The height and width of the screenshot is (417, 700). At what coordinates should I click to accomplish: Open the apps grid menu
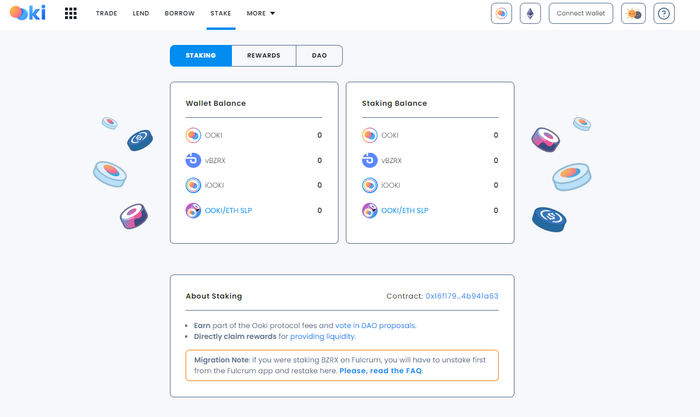(71, 13)
